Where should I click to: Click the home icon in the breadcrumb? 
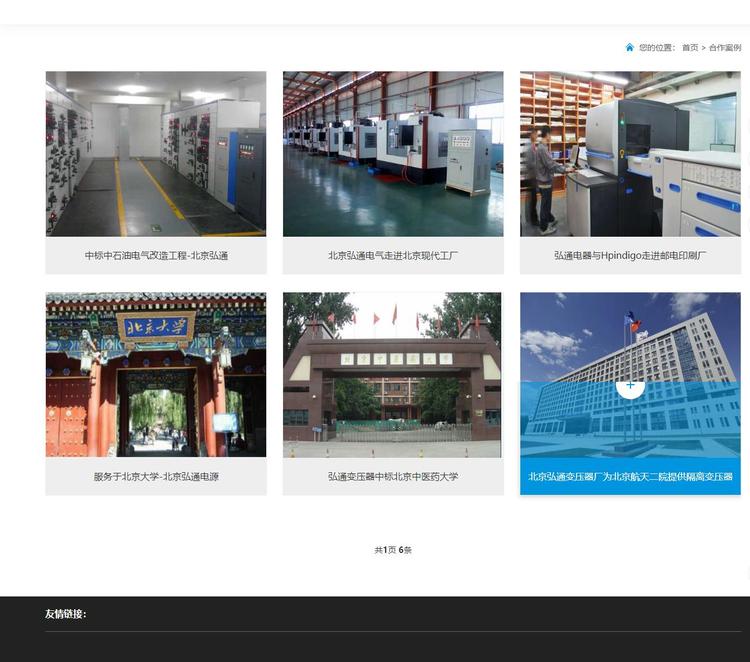pyautogui.click(x=629, y=47)
